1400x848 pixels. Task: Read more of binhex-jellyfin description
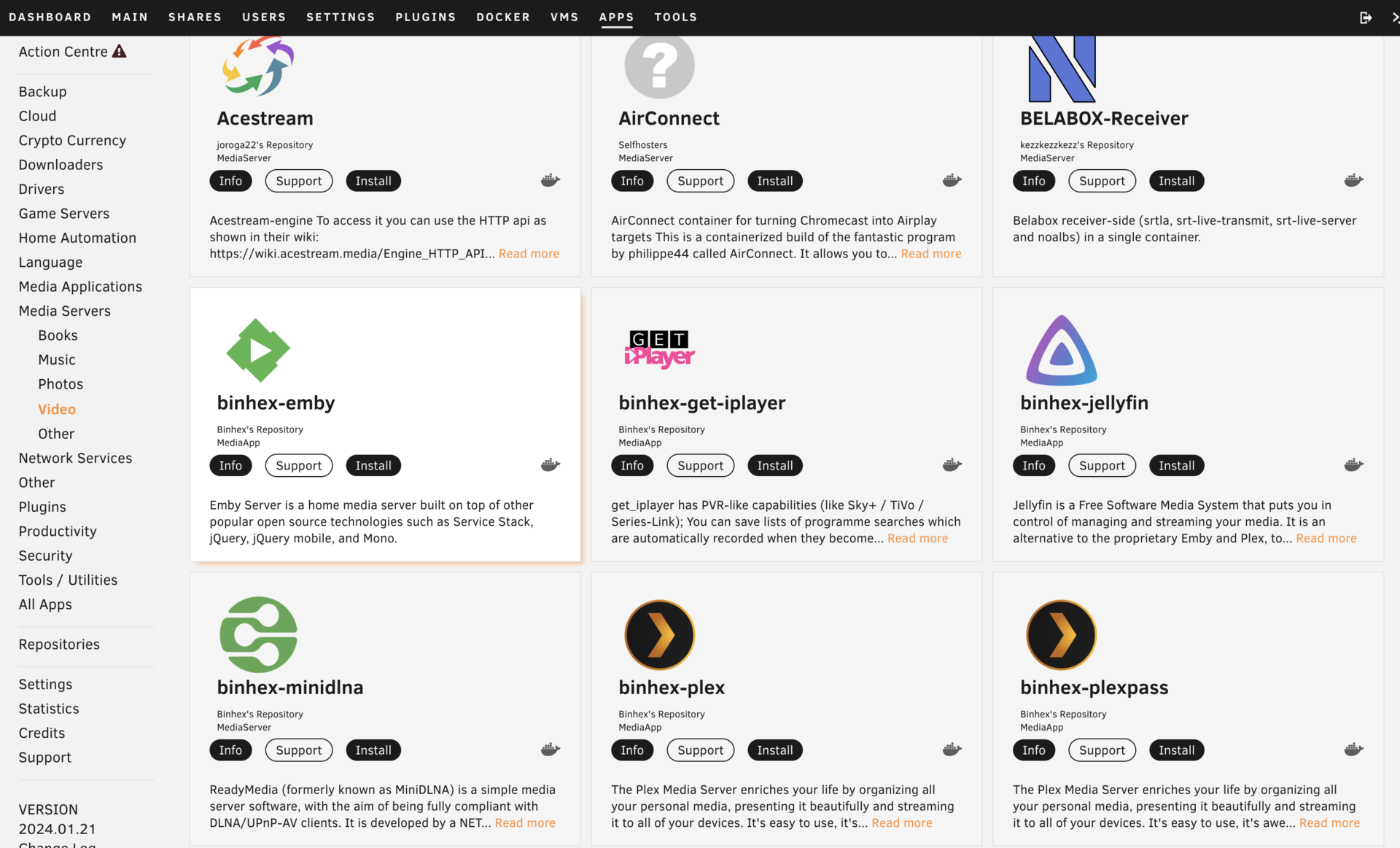coord(1326,537)
